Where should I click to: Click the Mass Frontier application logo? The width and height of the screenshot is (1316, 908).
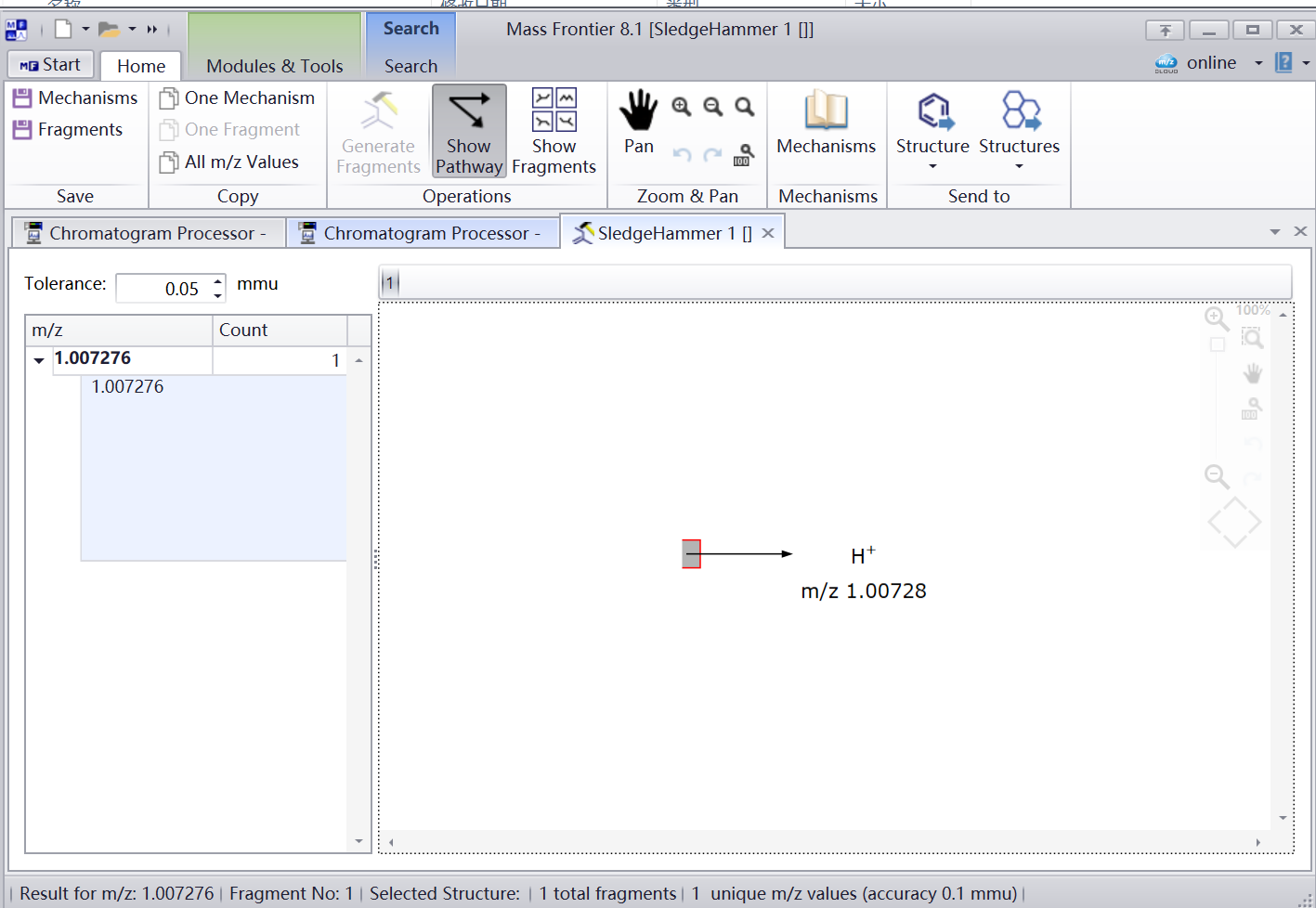point(17,30)
